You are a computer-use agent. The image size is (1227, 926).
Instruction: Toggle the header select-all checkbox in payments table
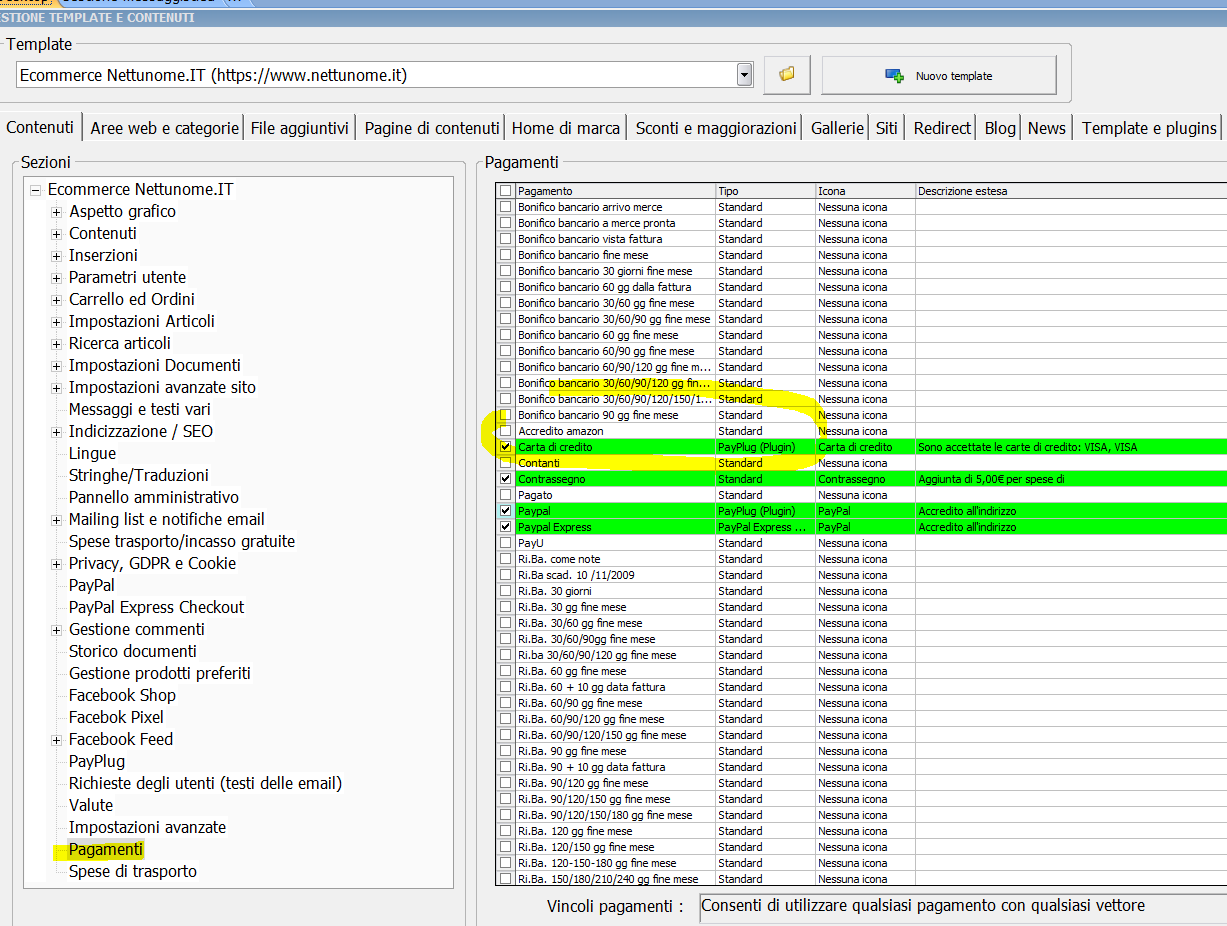click(x=506, y=191)
